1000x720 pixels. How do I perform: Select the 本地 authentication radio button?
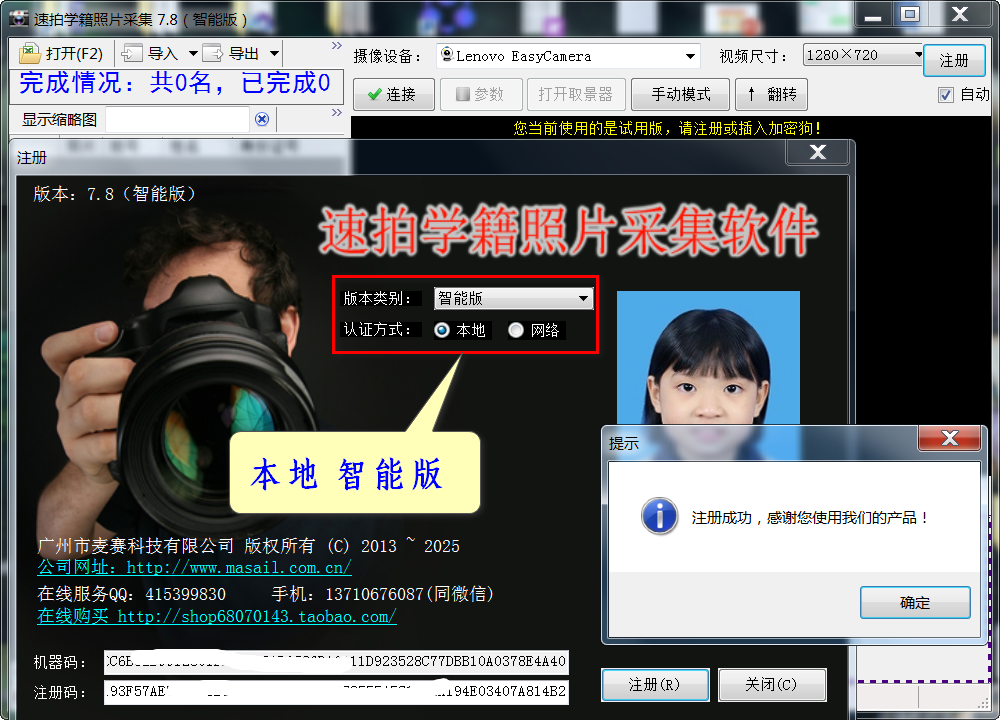(441, 330)
